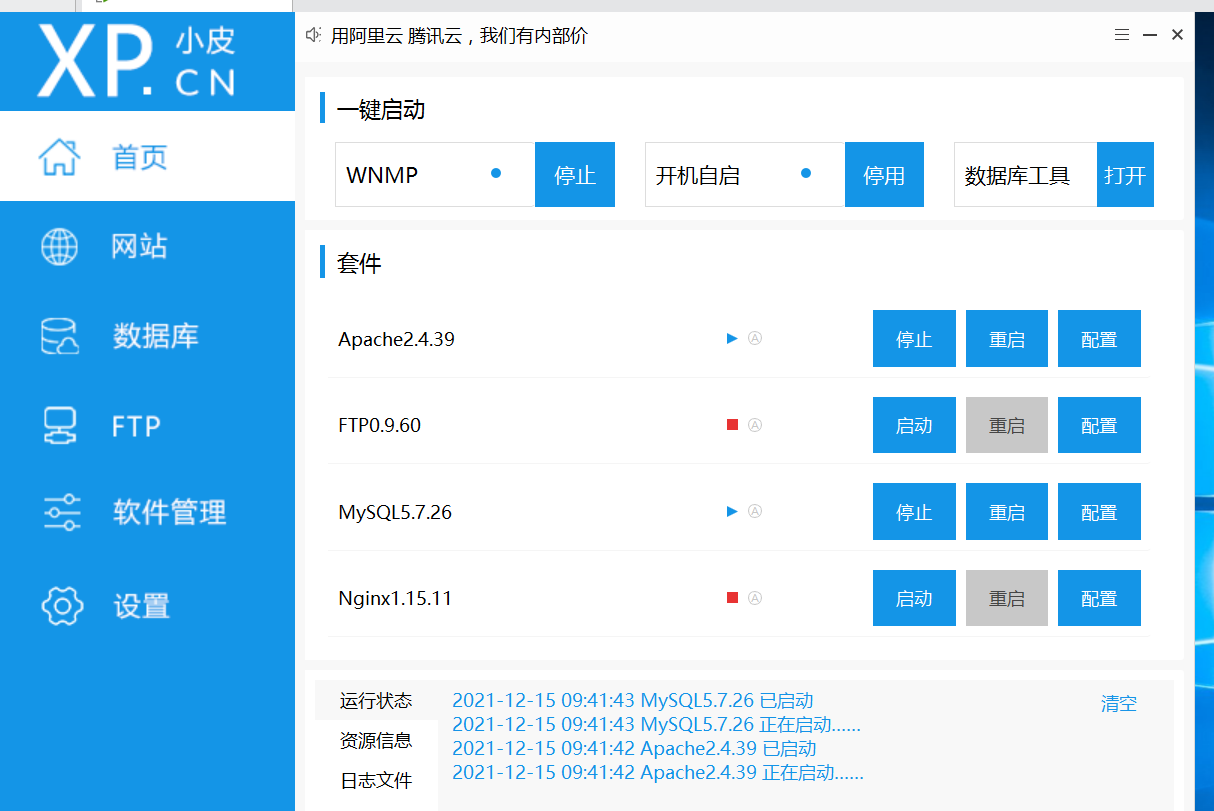Disable 开机自启 auto-start

click(x=884, y=174)
